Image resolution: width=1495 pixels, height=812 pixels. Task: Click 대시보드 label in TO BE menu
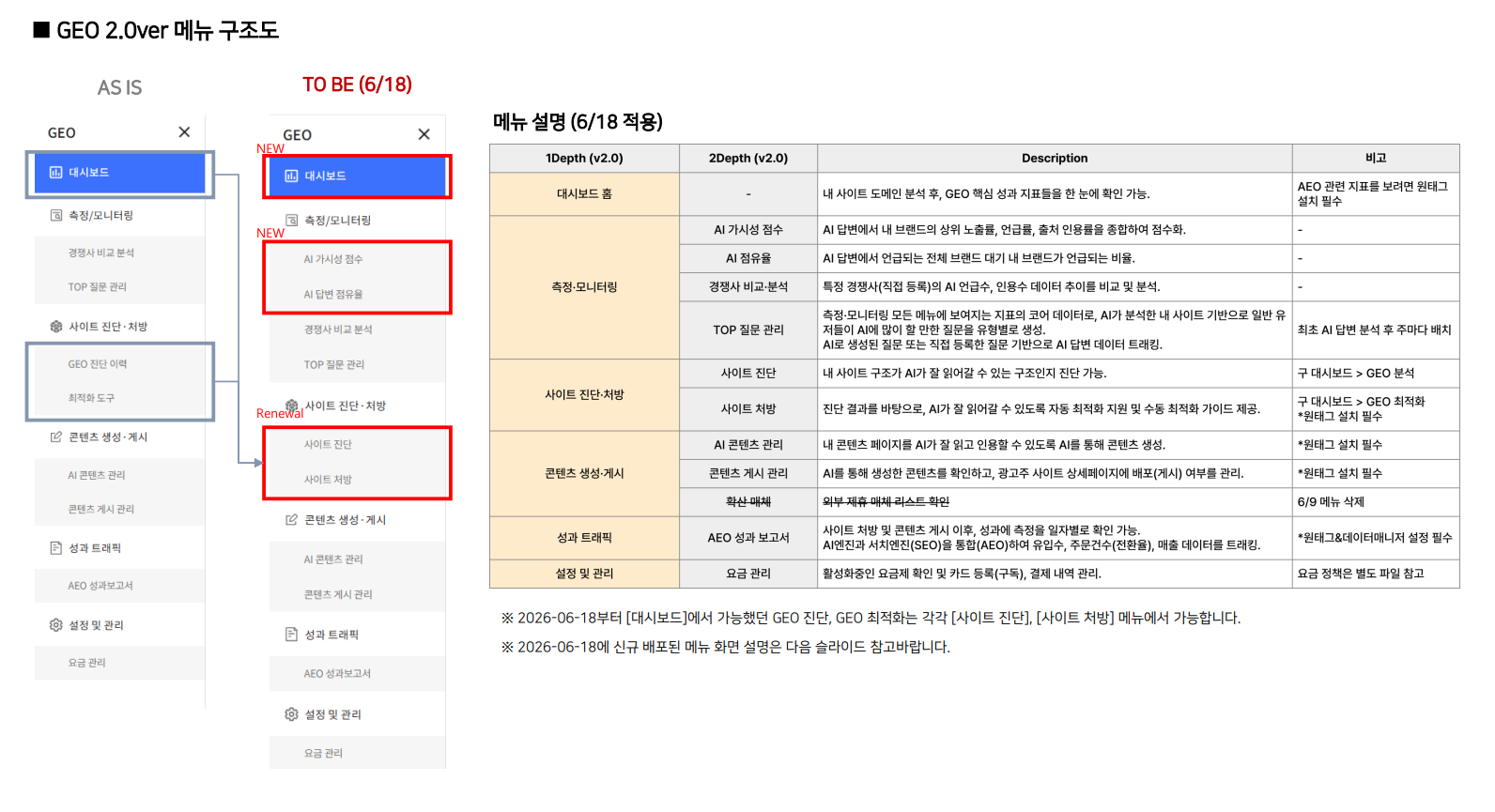(x=325, y=176)
